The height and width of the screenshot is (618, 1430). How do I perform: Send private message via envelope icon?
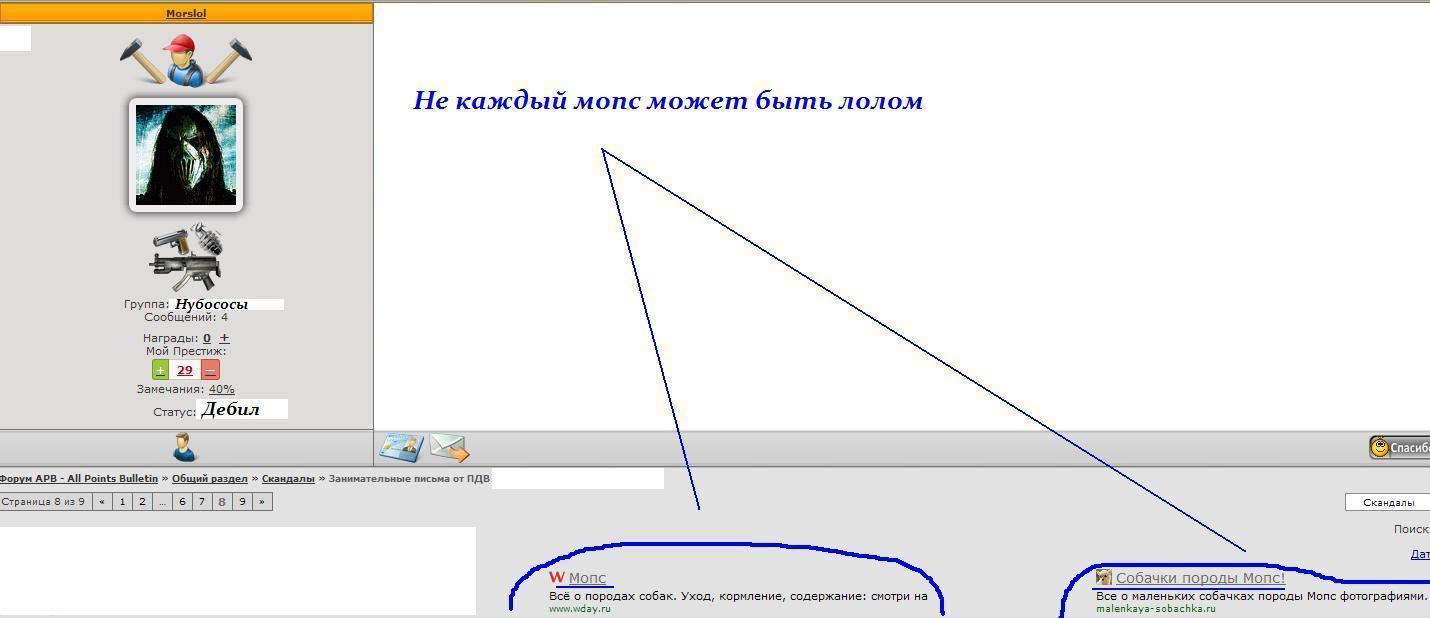tap(450, 448)
